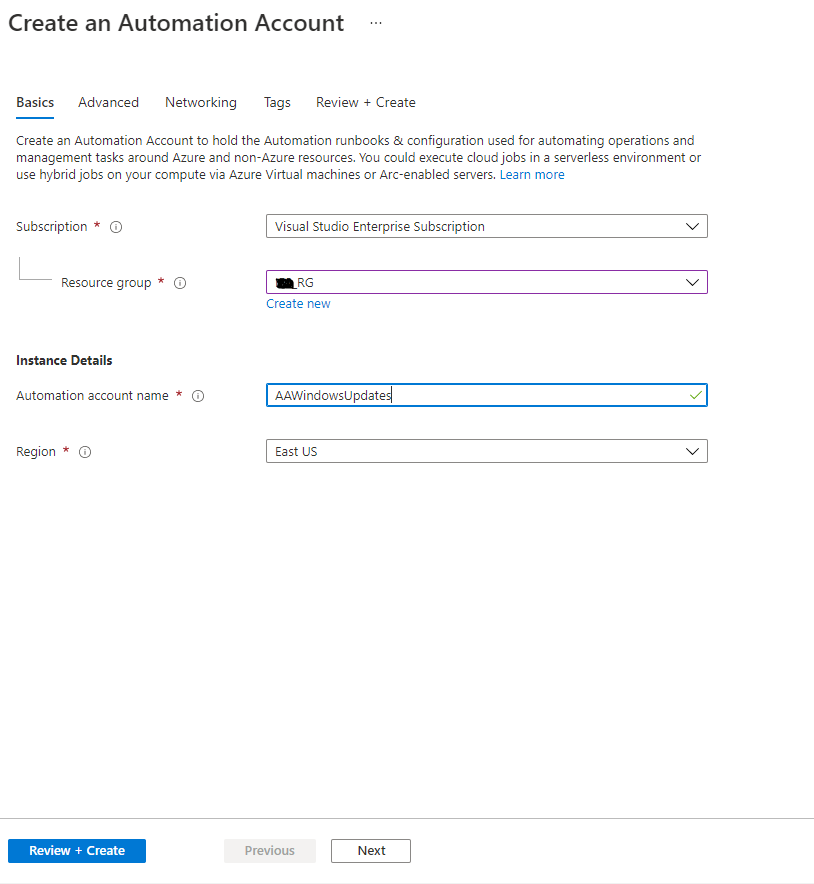Open the Networking tab

[200, 102]
